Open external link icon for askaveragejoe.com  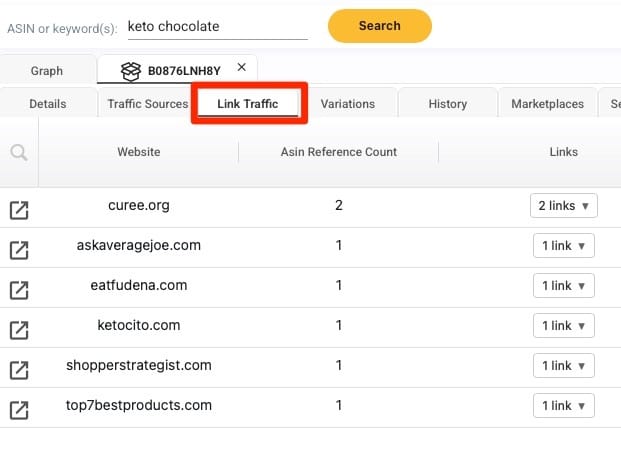19,249
